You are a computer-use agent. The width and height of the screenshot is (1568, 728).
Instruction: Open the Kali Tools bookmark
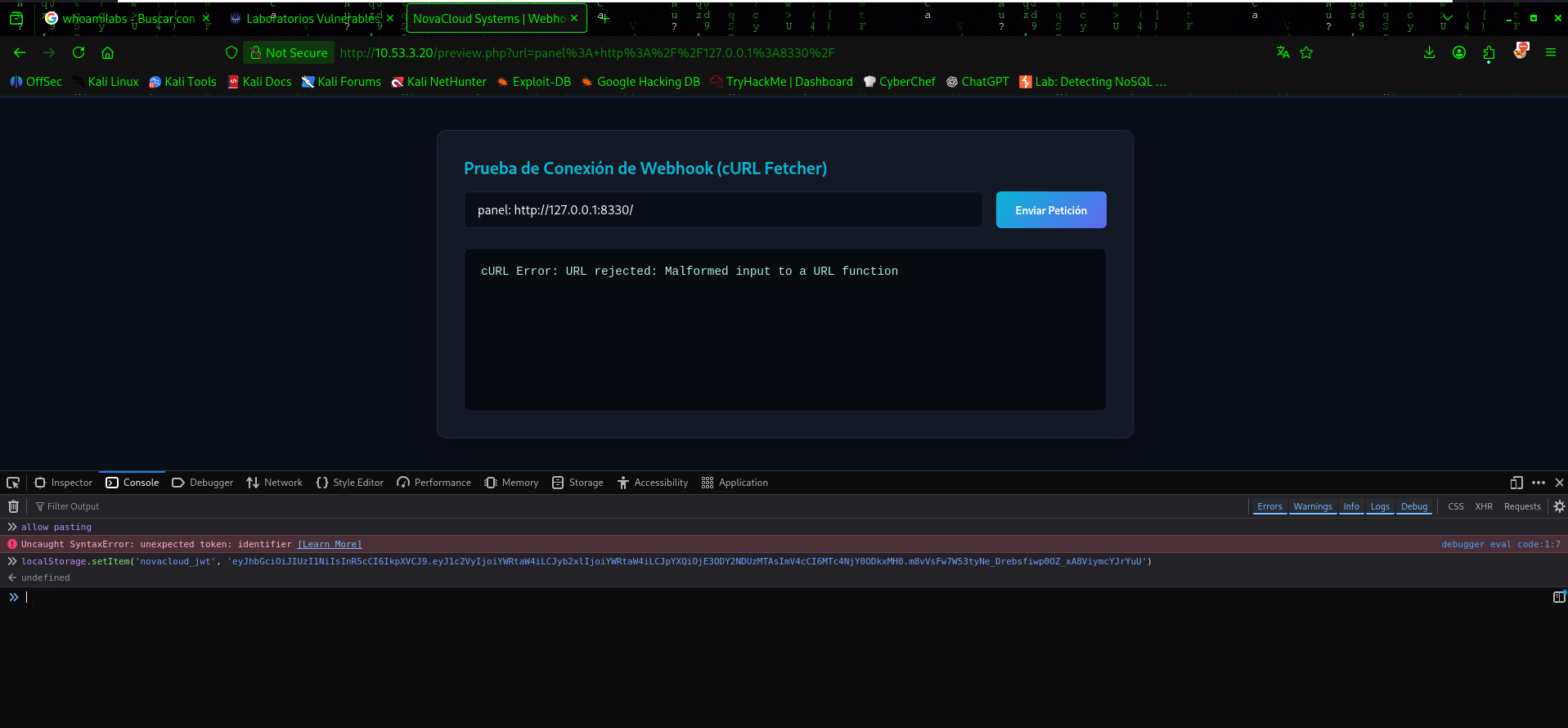[x=182, y=82]
